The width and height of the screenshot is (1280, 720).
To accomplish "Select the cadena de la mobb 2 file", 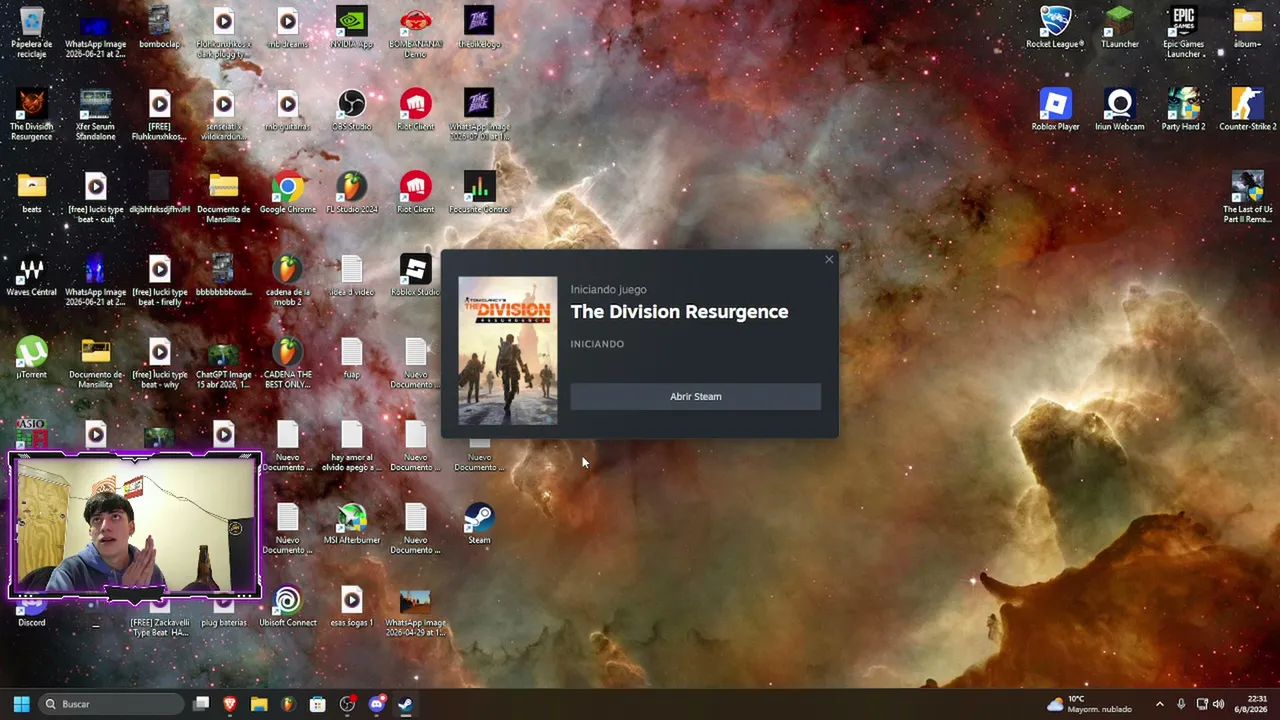I will click(x=288, y=280).
